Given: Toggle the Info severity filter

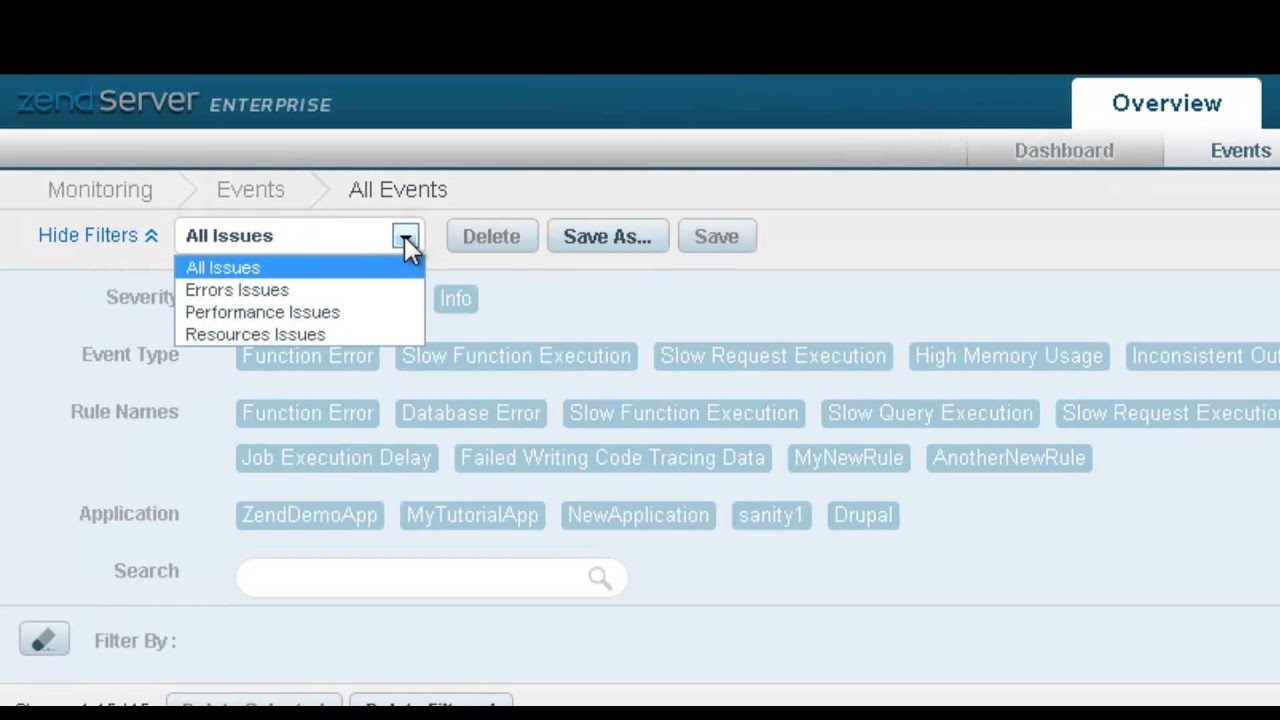Looking at the screenshot, I should pyautogui.click(x=455, y=298).
